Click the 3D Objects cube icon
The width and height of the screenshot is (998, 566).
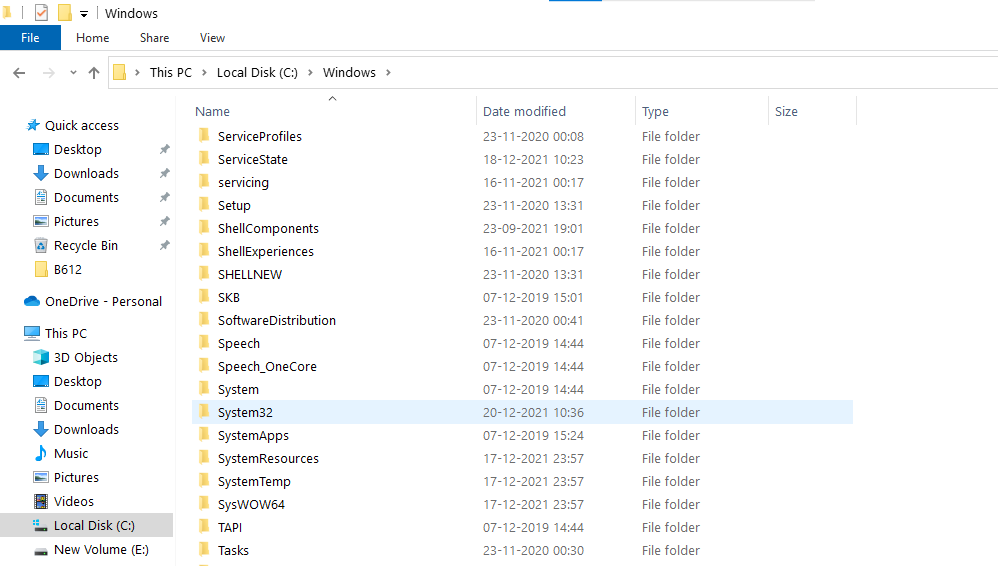click(x=41, y=357)
